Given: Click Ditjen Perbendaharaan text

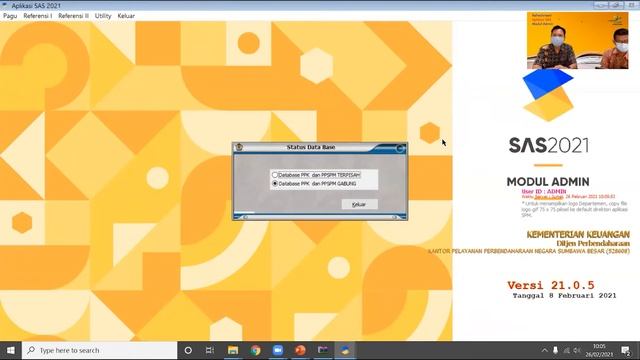Looking at the screenshot, I should coord(593,243).
